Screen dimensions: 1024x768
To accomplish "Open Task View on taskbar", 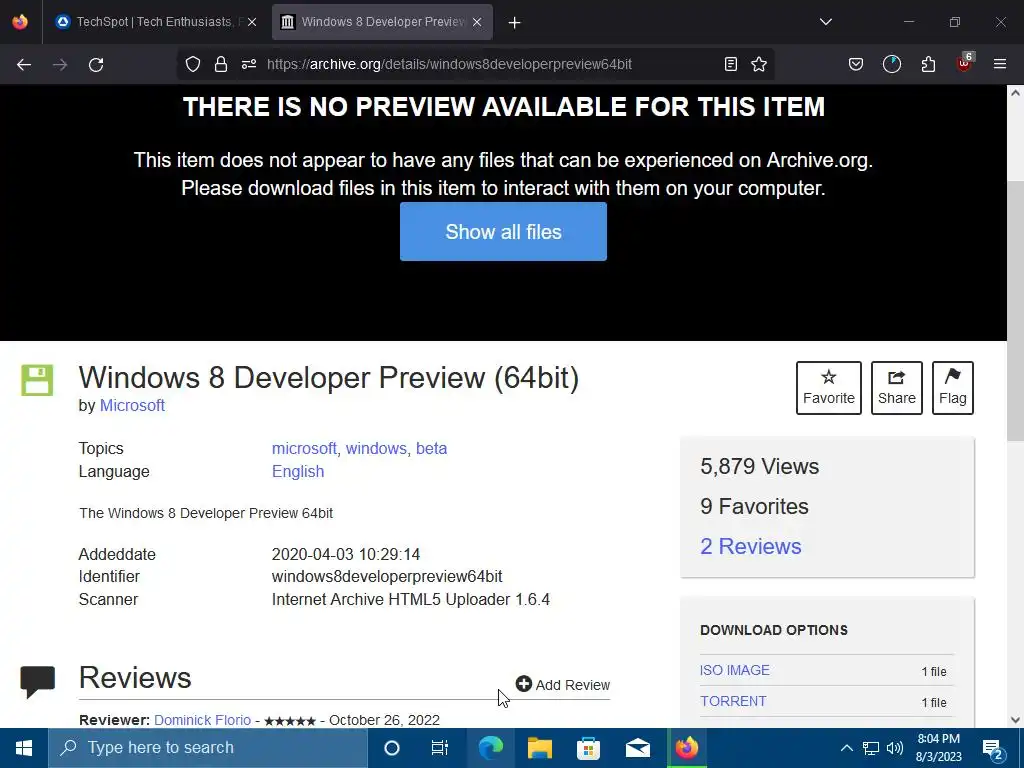I will coord(440,748).
